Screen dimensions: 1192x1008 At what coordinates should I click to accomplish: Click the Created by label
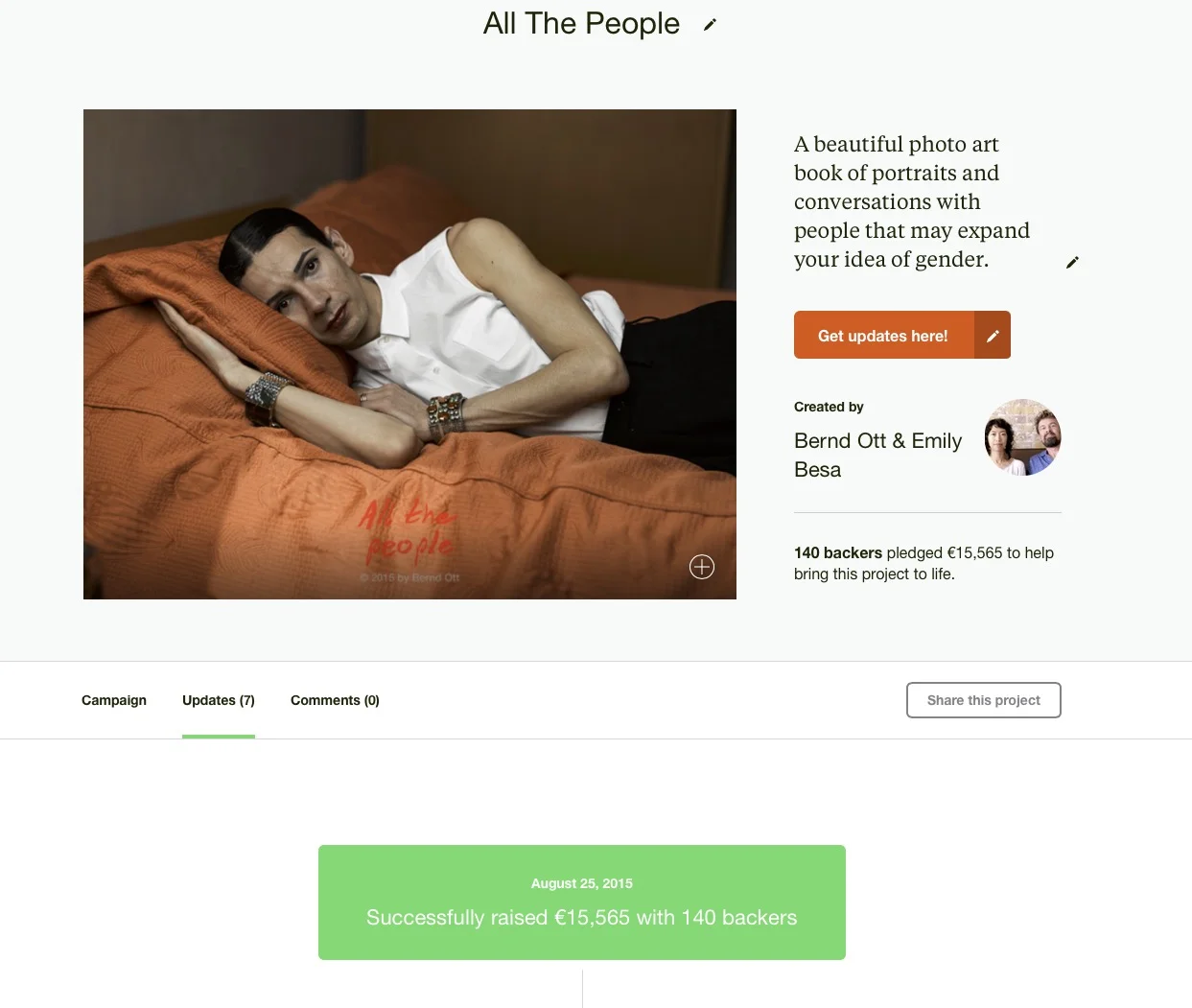coord(829,407)
